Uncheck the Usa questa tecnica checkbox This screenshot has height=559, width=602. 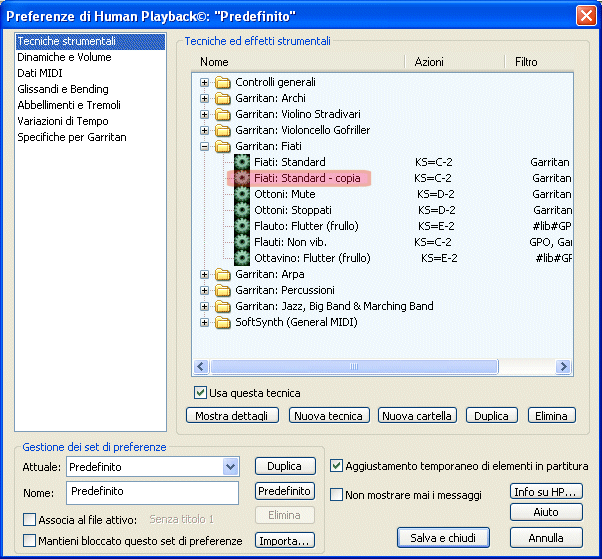[201, 393]
